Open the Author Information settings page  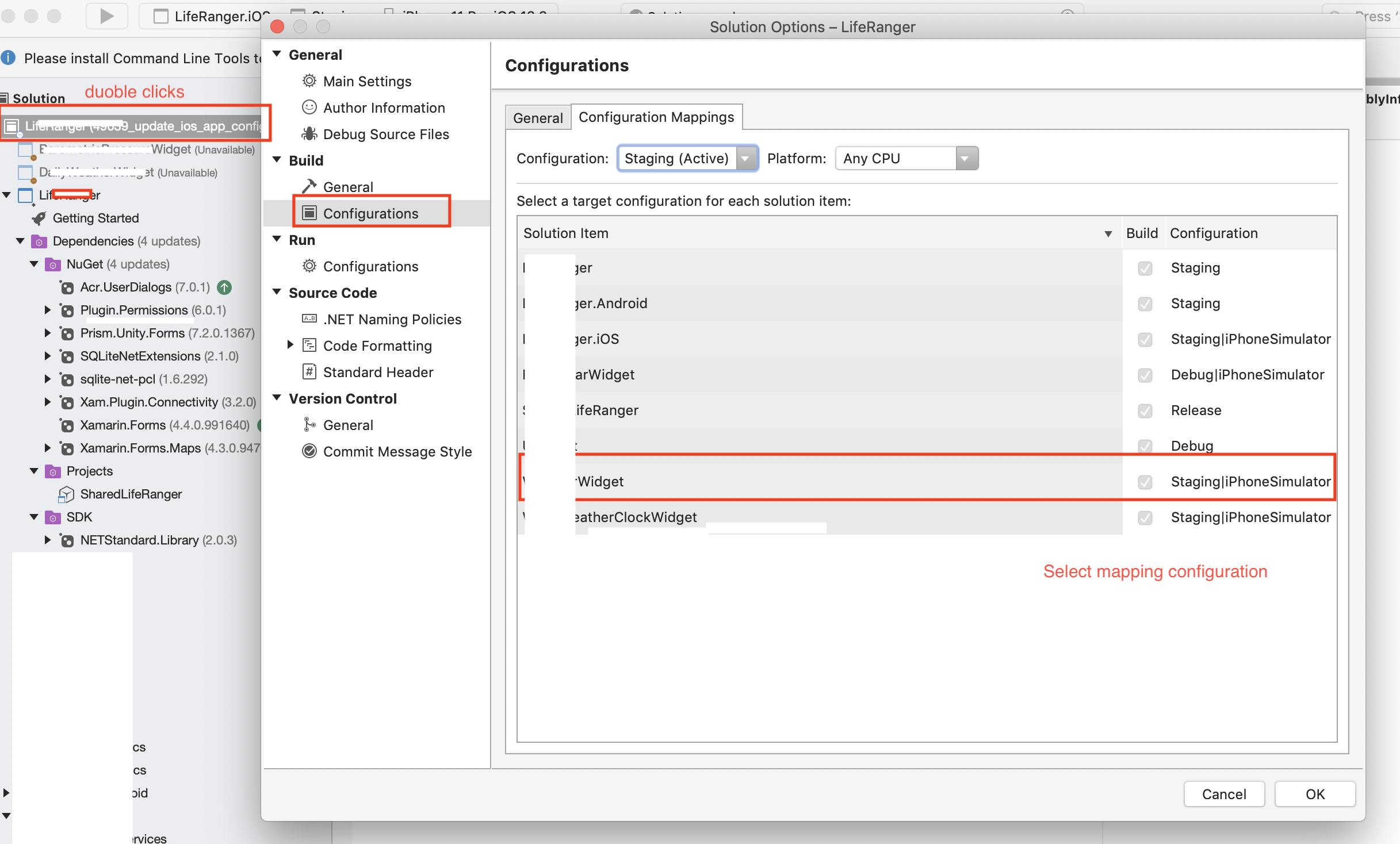click(384, 108)
